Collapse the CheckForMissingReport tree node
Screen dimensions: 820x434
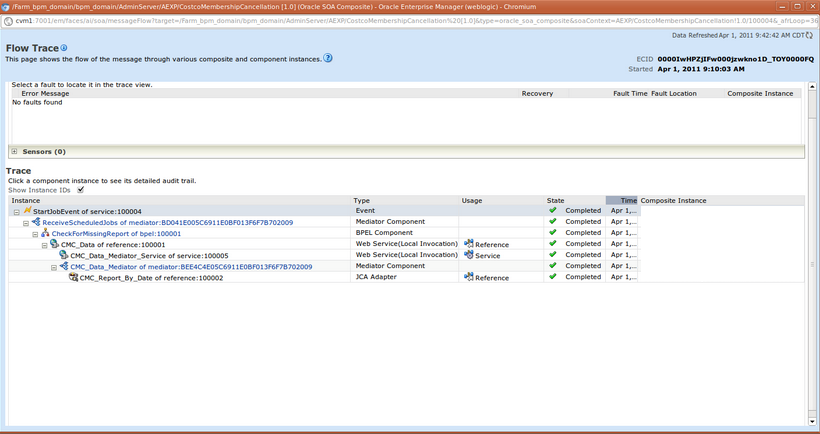(x=36, y=234)
